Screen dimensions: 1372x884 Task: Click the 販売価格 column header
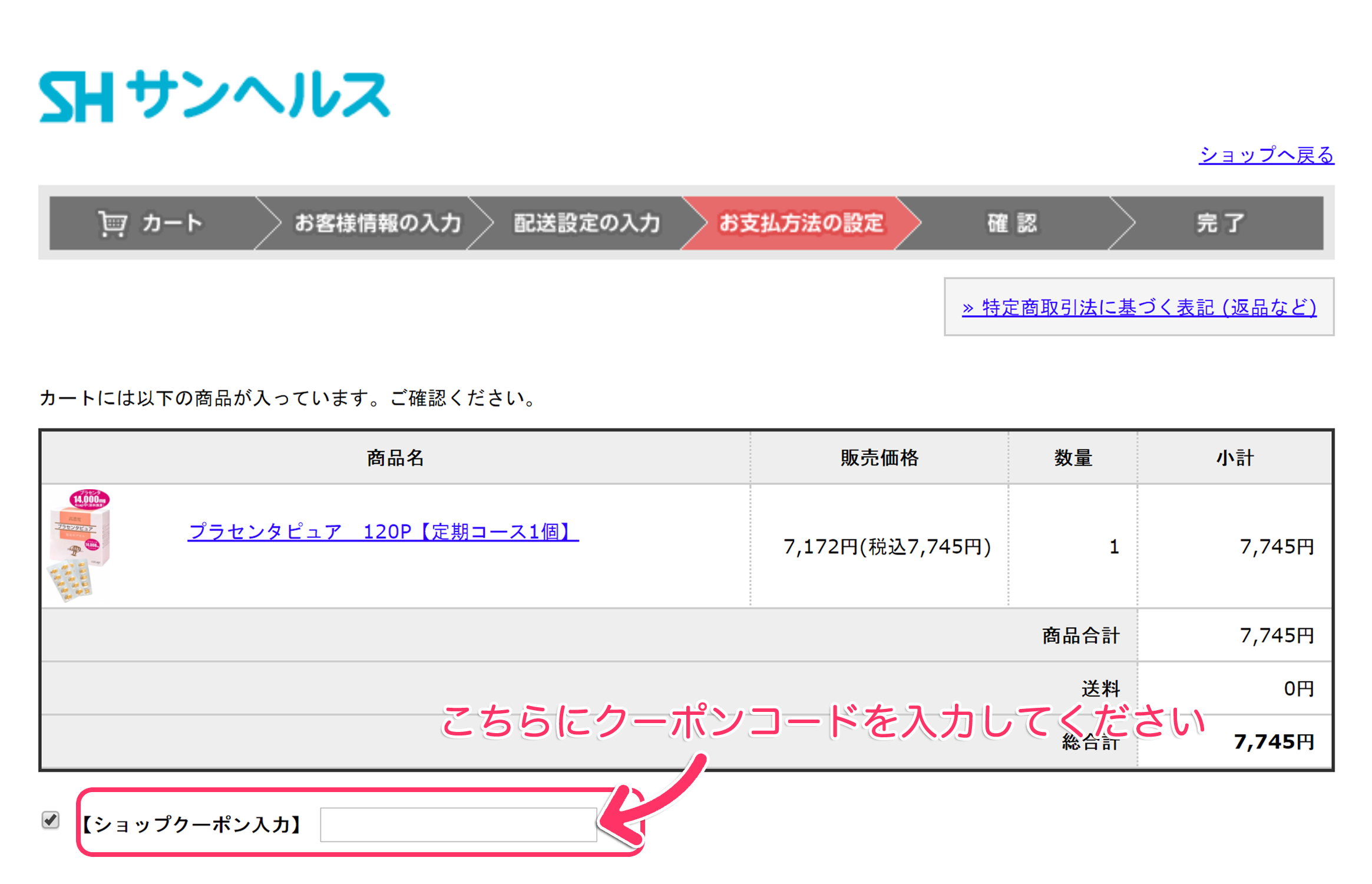pos(880,458)
